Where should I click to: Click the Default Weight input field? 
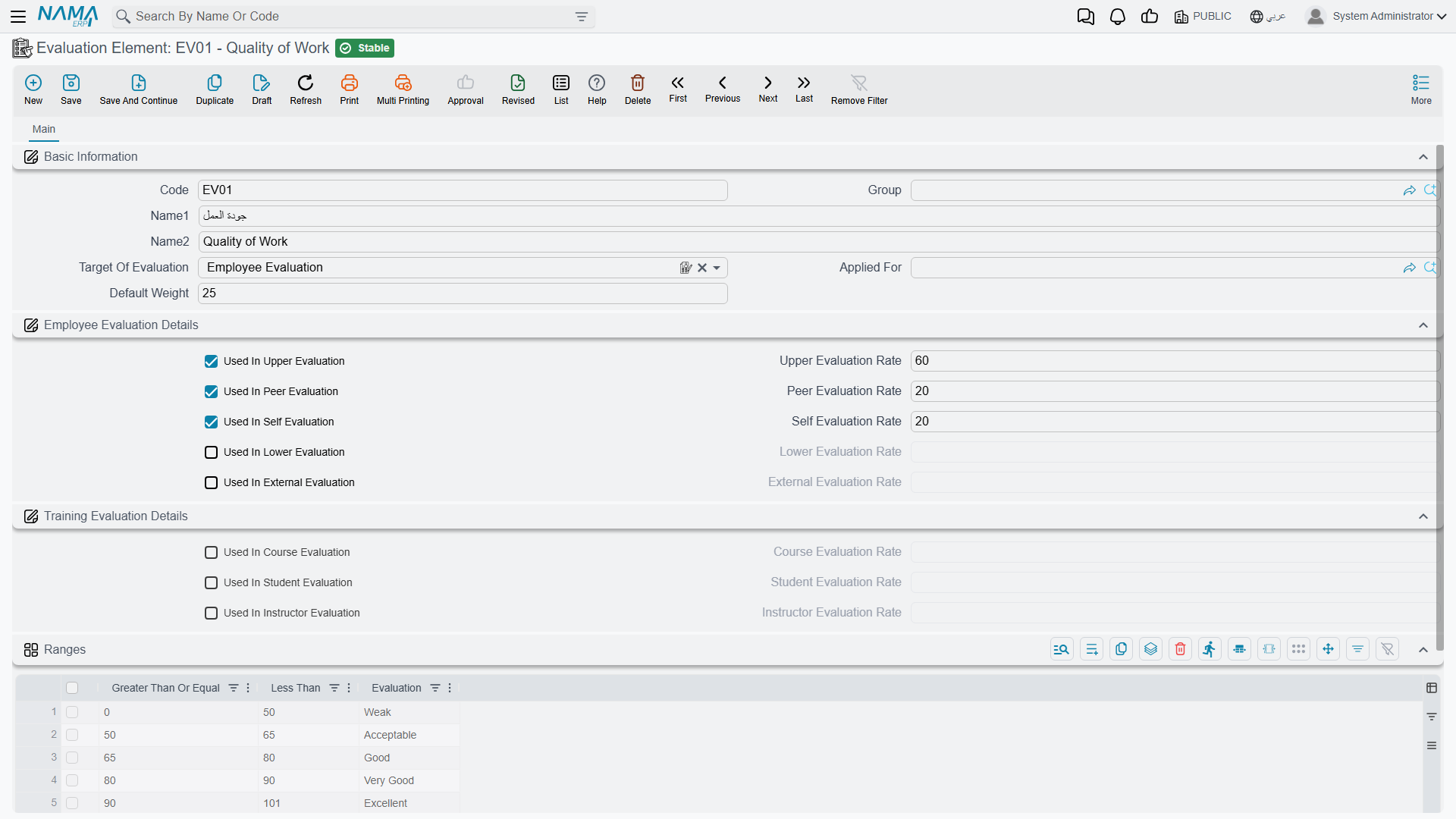(463, 293)
